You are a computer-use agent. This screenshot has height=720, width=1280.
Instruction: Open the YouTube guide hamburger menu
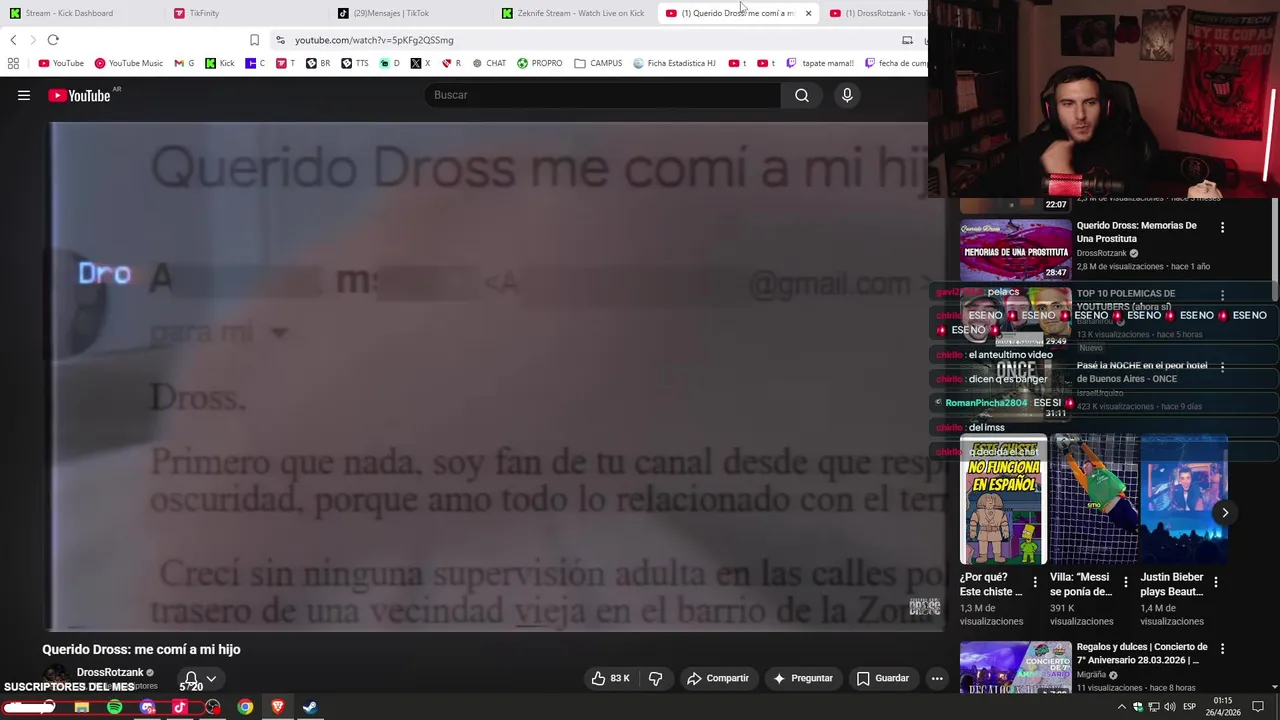24,95
